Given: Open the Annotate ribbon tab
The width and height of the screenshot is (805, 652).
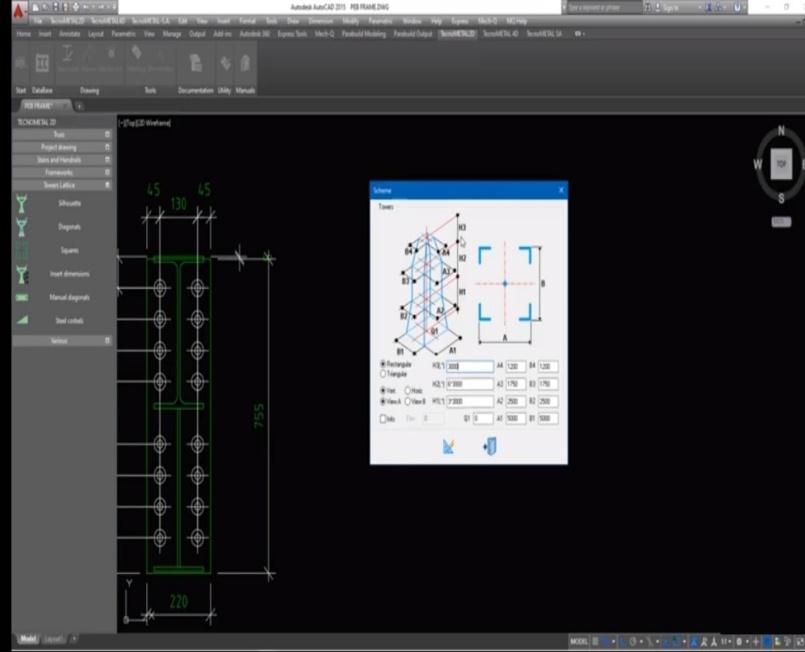Looking at the screenshot, I should [x=70, y=34].
